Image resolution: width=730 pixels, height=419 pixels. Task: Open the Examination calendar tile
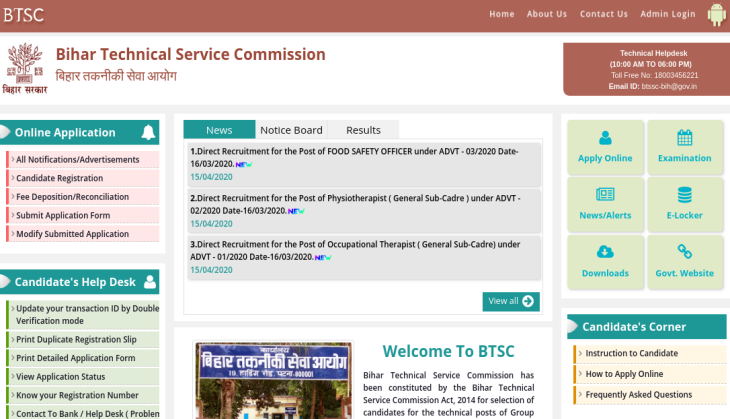pyautogui.click(x=684, y=148)
